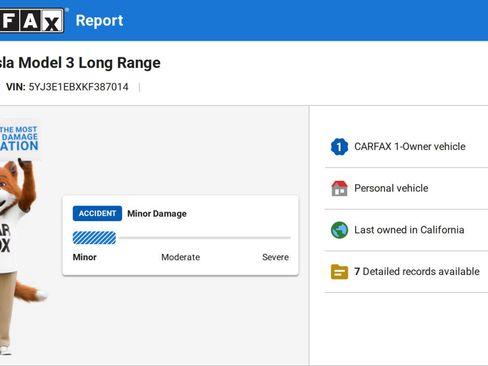Image resolution: width=488 pixels, height=366 pixels.
Task: Open '7 Detailed records available' link
Action: tap(417, 272)
